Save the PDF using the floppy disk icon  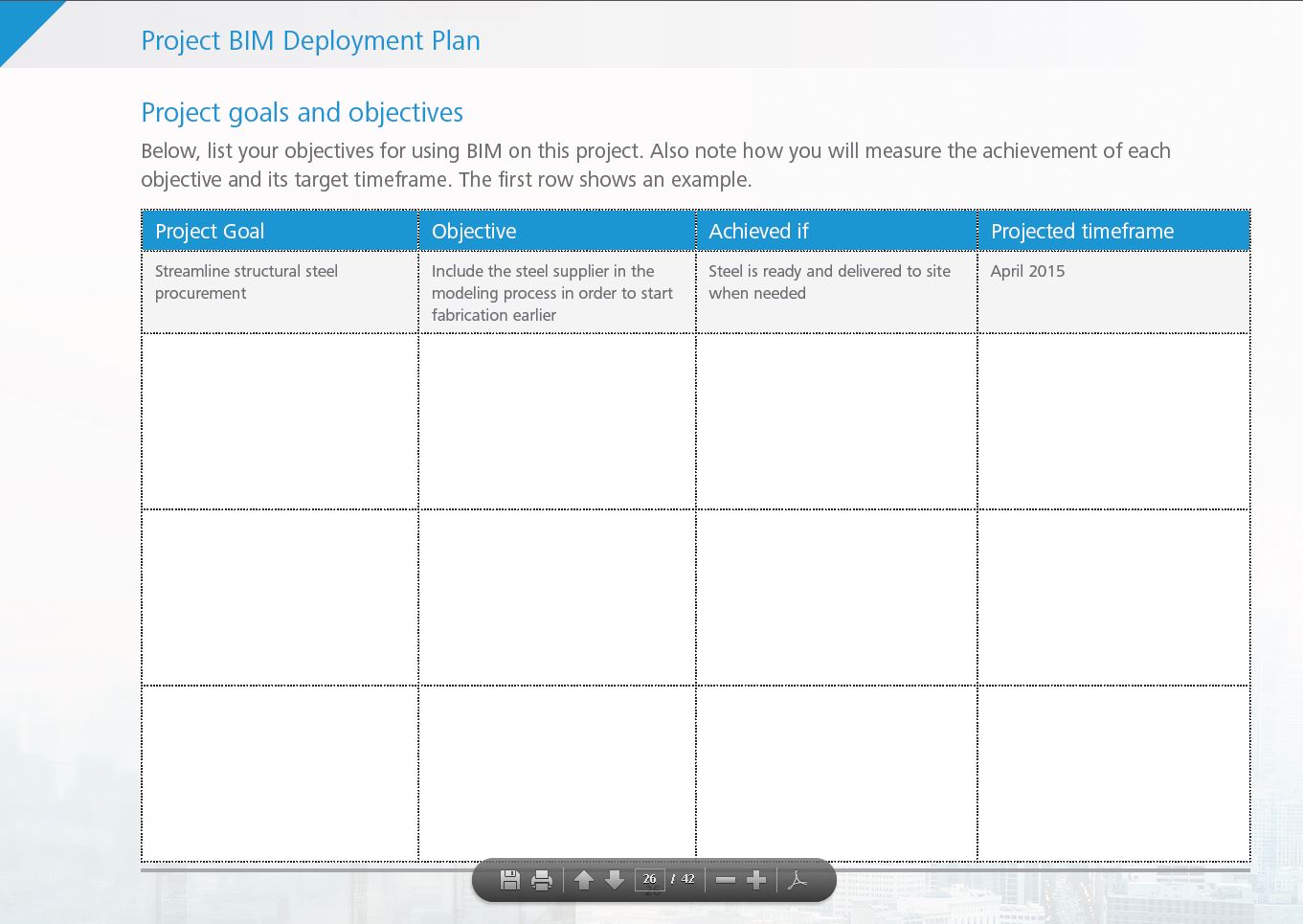[x=510, y=880]
